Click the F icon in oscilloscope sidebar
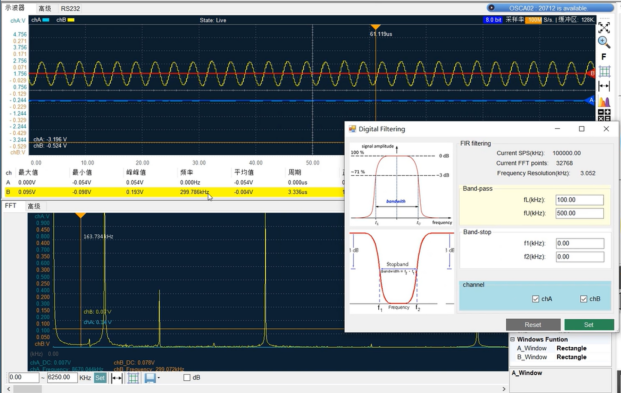Screen dimensions: 621x393 pyautogui.click(x=604, y=57)
